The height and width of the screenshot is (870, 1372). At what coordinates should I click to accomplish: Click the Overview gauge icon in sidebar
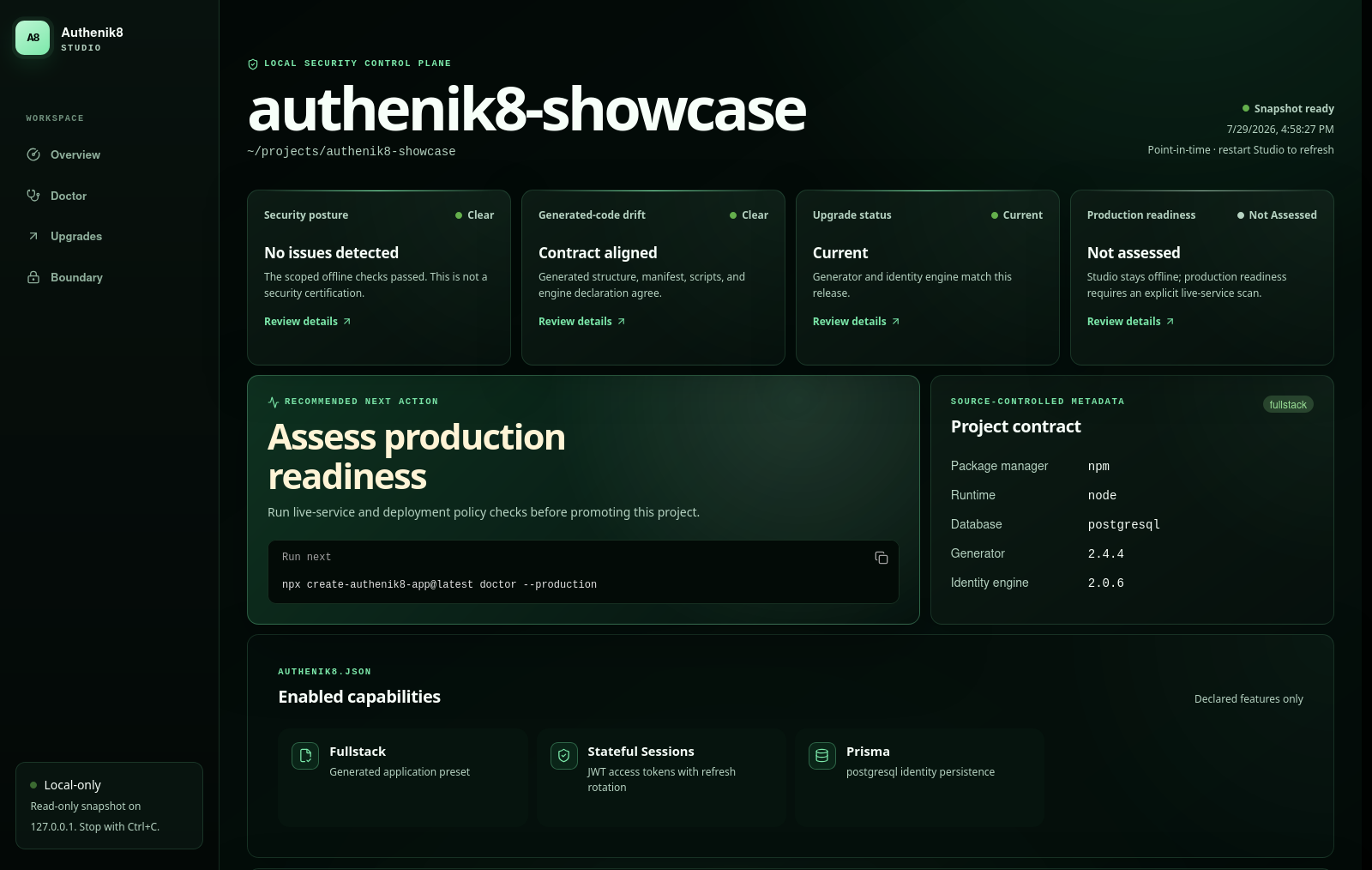[x=33, y=154]
